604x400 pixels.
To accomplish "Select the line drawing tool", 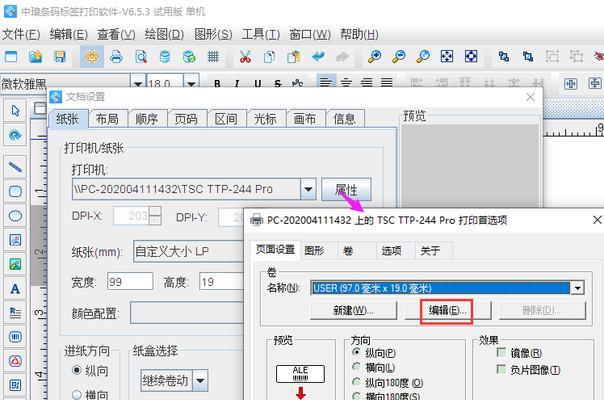I will [x=15, y=167].
